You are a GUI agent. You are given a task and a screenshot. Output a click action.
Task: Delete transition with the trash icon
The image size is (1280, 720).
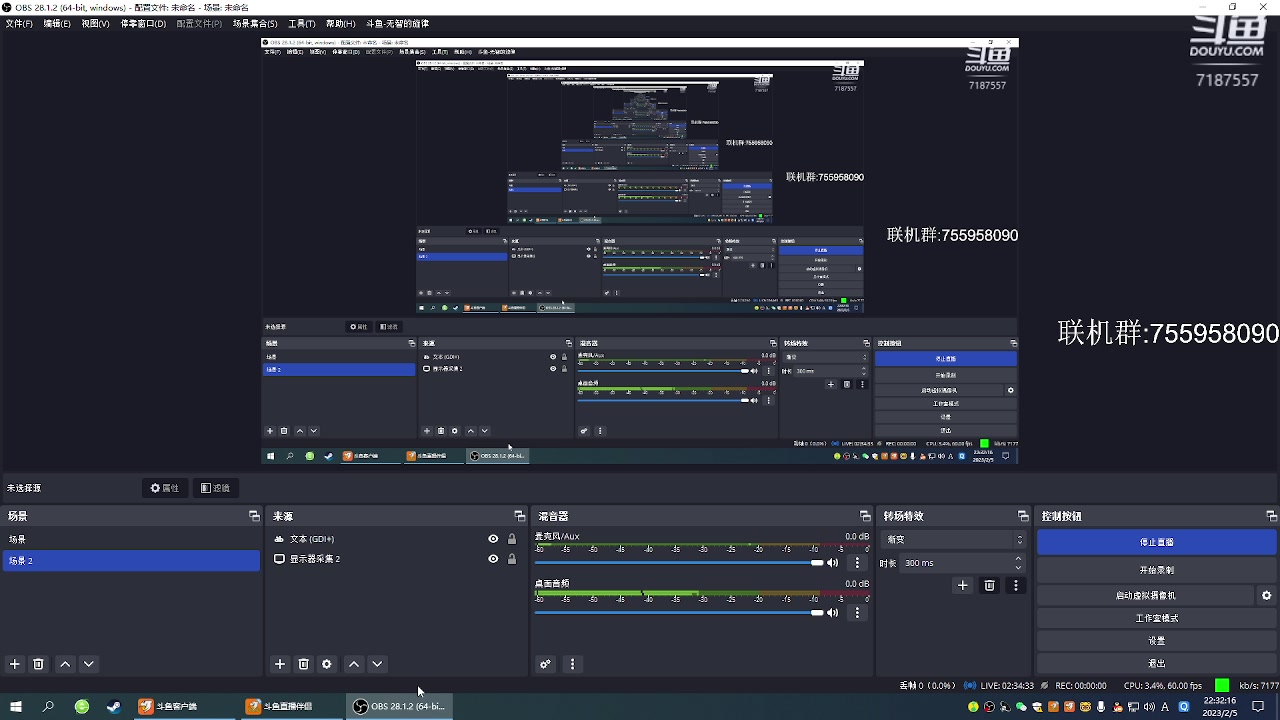(990, 586)
